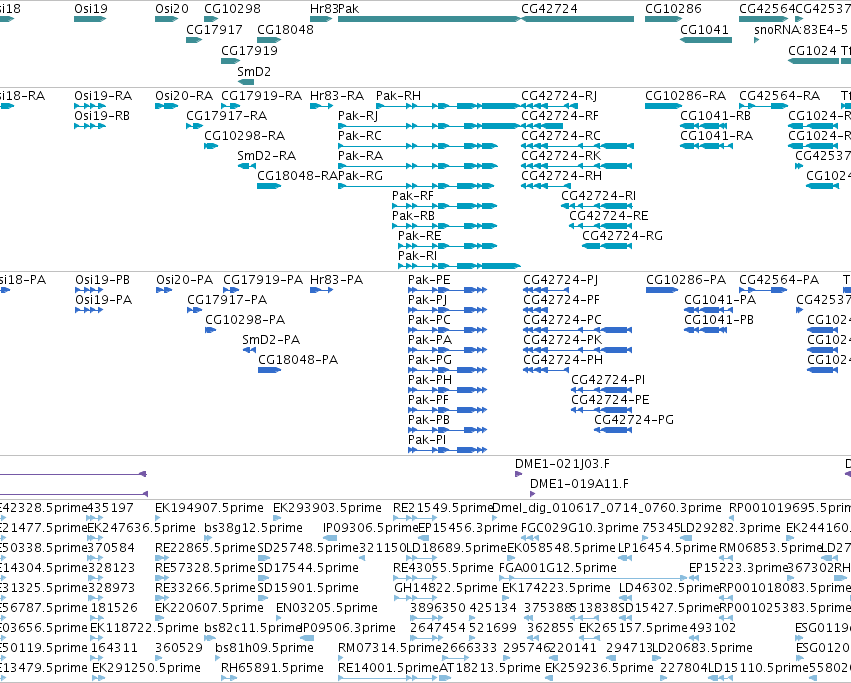Screen dimensions: 851x683
Task: Click the snoRNA:83E4-5 label
Action: click(x=801, y=29)
